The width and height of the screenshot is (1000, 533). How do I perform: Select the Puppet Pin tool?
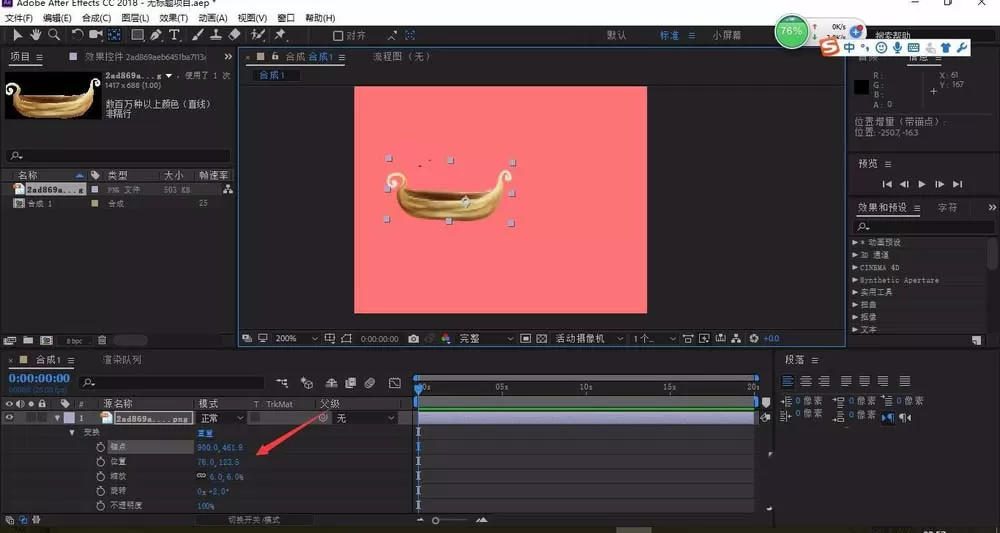tap(281, 35)
